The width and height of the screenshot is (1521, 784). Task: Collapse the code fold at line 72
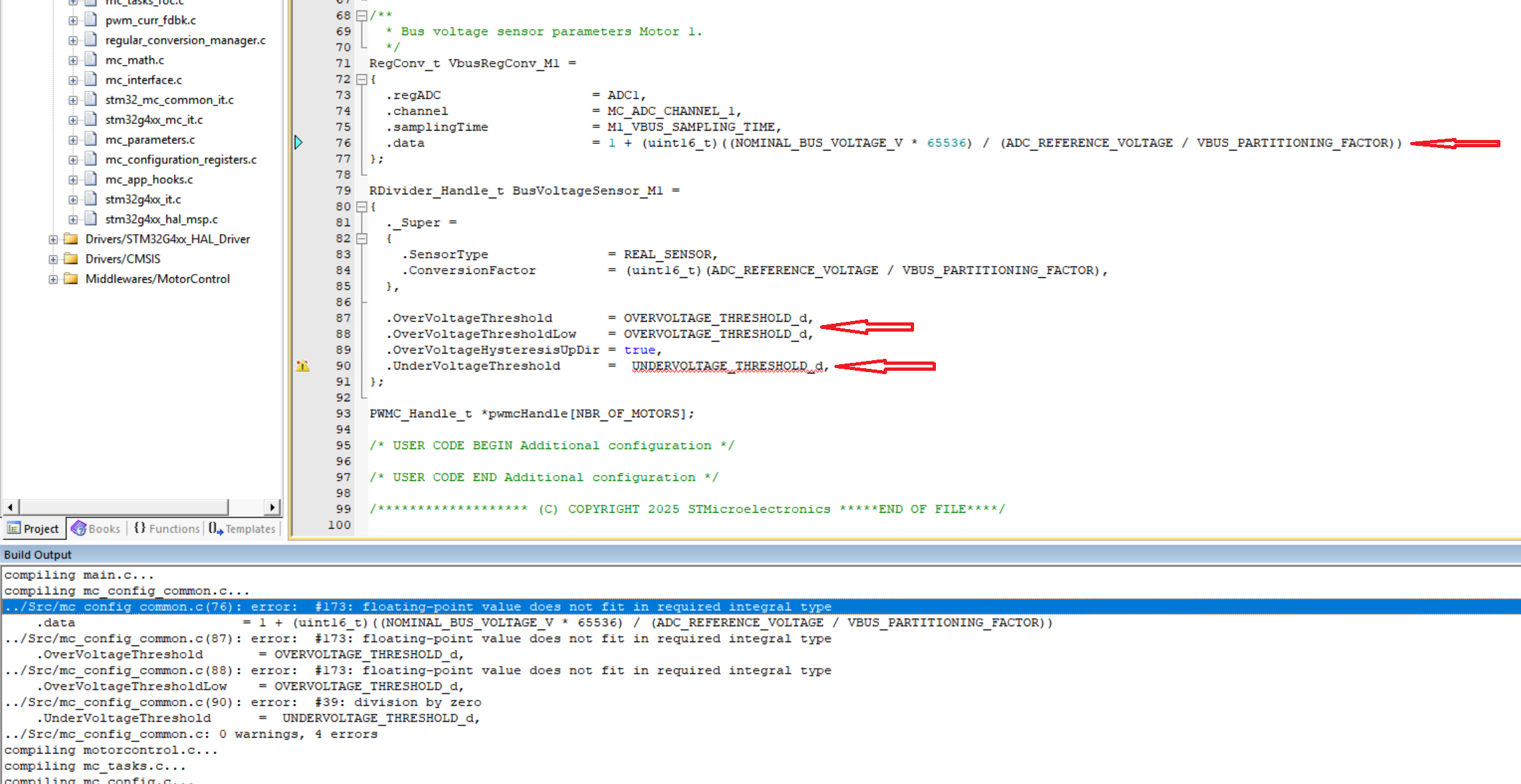coord(362,79)
